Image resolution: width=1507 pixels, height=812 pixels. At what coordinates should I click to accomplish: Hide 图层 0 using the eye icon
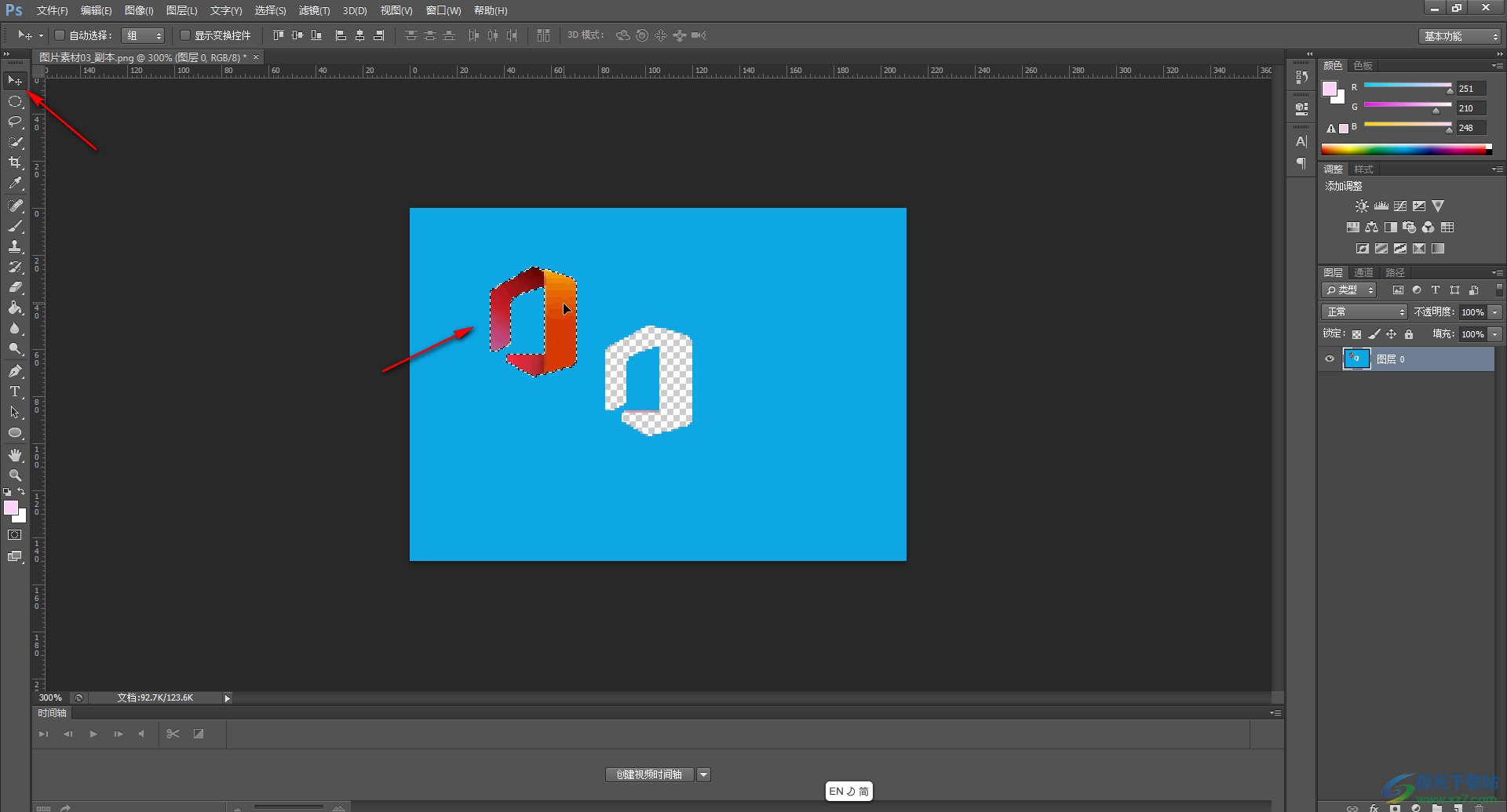pyautogui.click(x=1330, y=359)
